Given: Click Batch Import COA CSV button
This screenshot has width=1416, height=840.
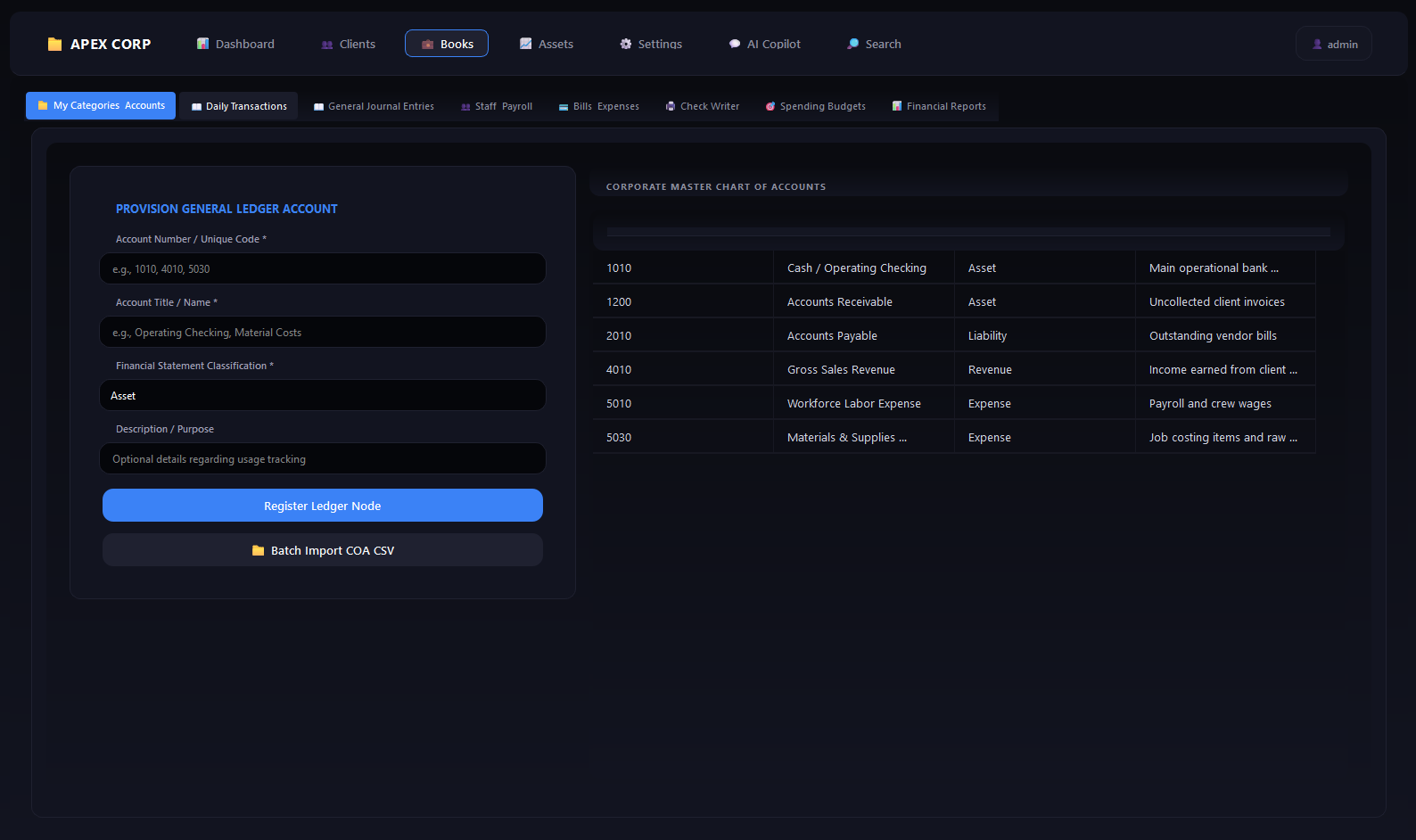Looking at the screenshot, I should tap(323, 550).
